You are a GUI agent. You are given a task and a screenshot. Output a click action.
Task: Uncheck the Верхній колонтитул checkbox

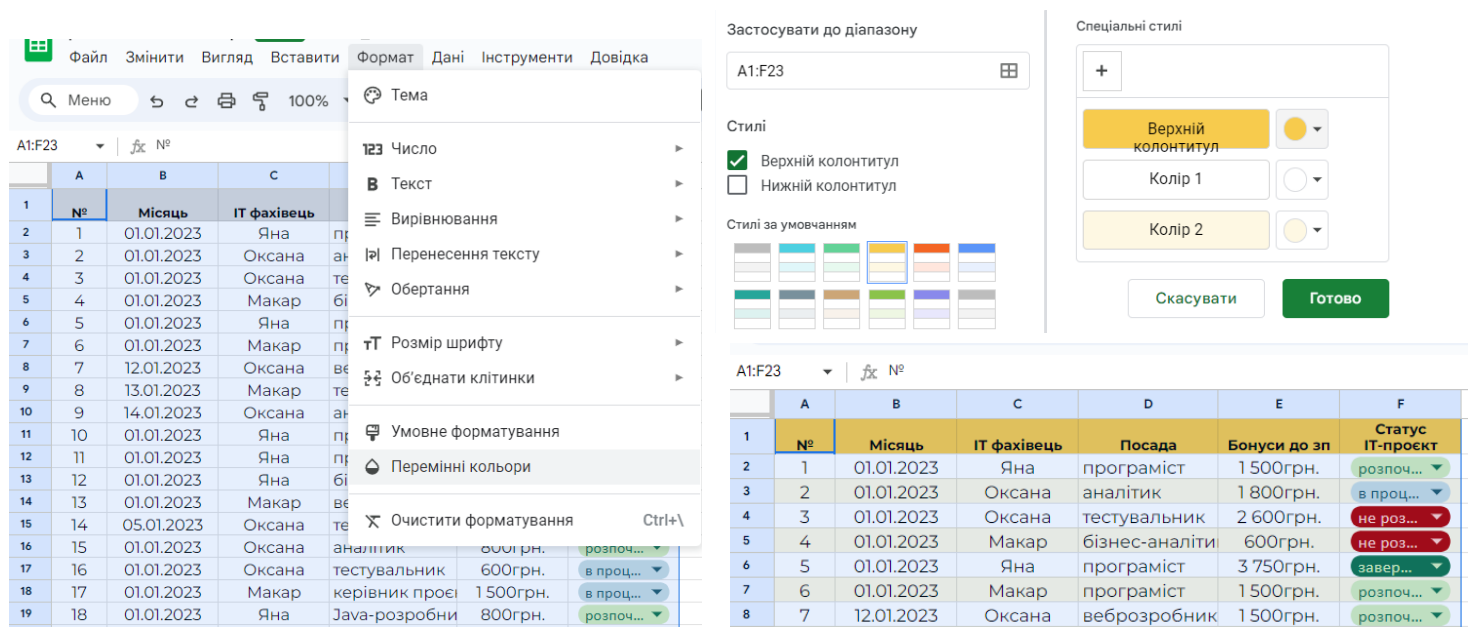pos(737,161)
